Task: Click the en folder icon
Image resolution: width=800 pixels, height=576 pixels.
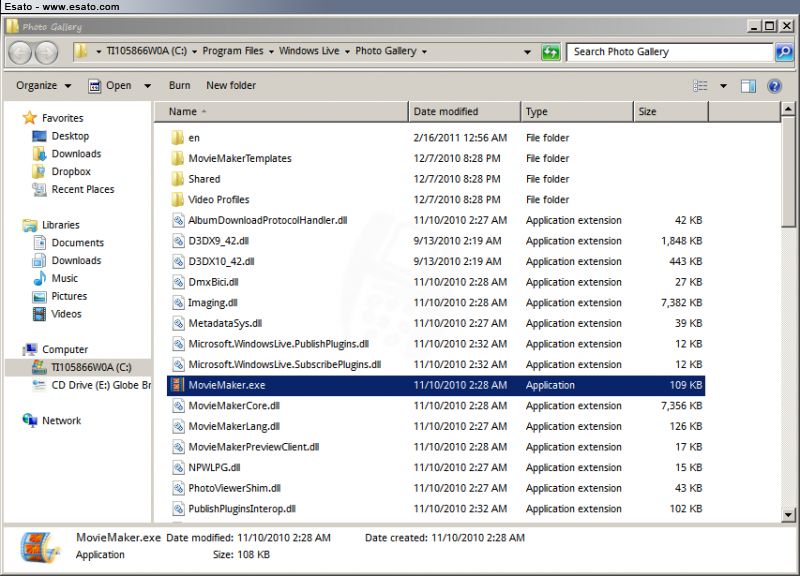Action: [x=178, y=138]
